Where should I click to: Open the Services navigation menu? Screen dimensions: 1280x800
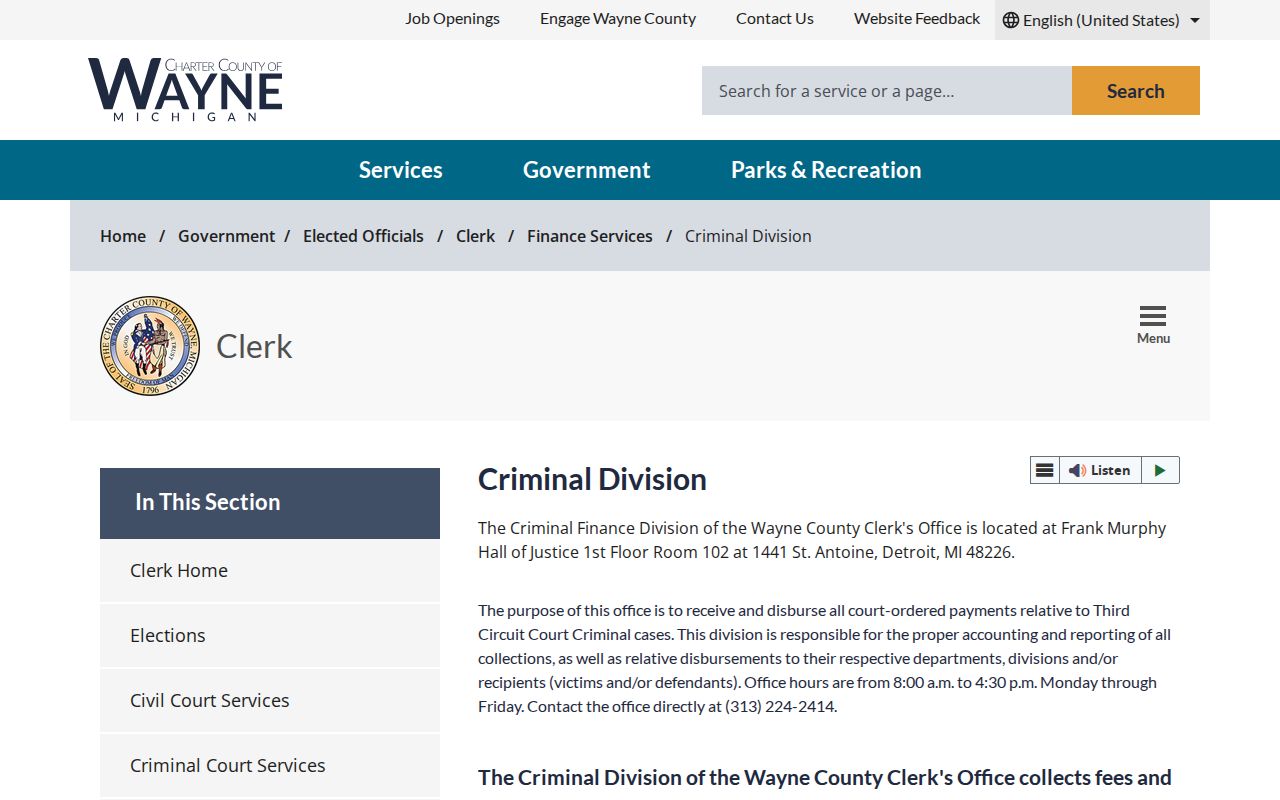click(401, 170)
